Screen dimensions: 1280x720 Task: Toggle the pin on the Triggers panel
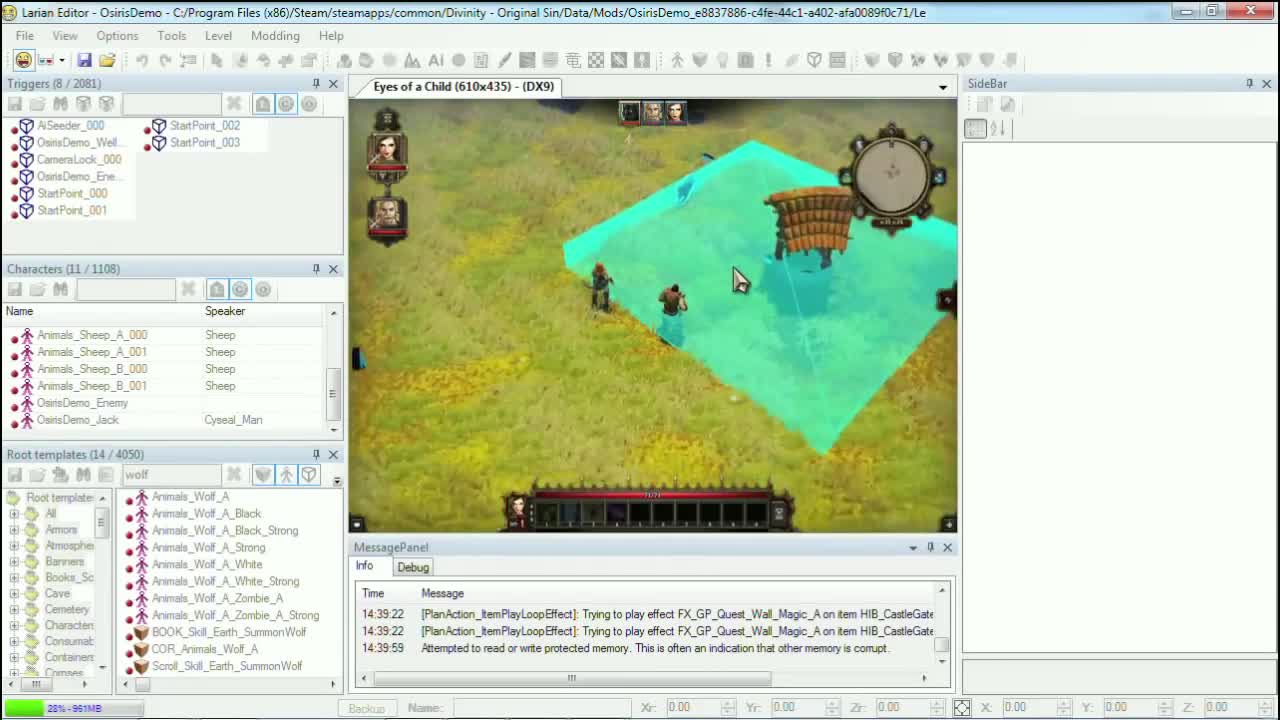pos(315,84)
